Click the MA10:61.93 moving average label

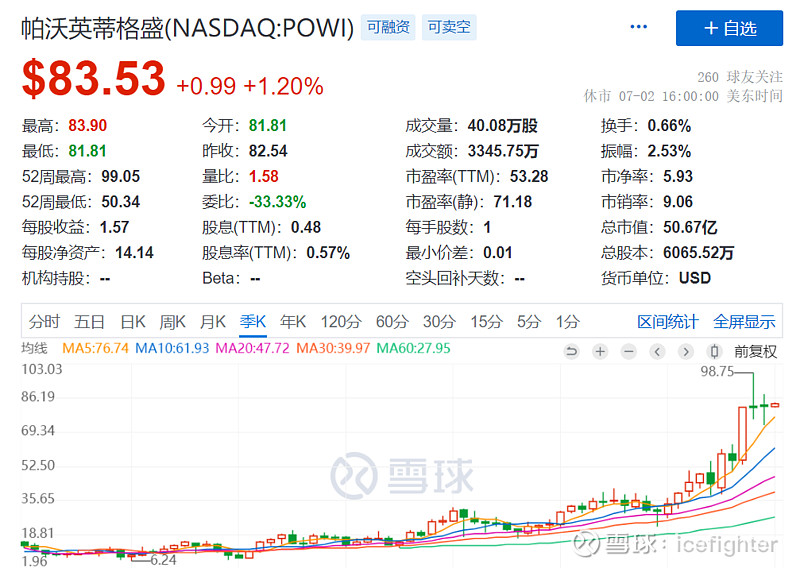(172, 349)
